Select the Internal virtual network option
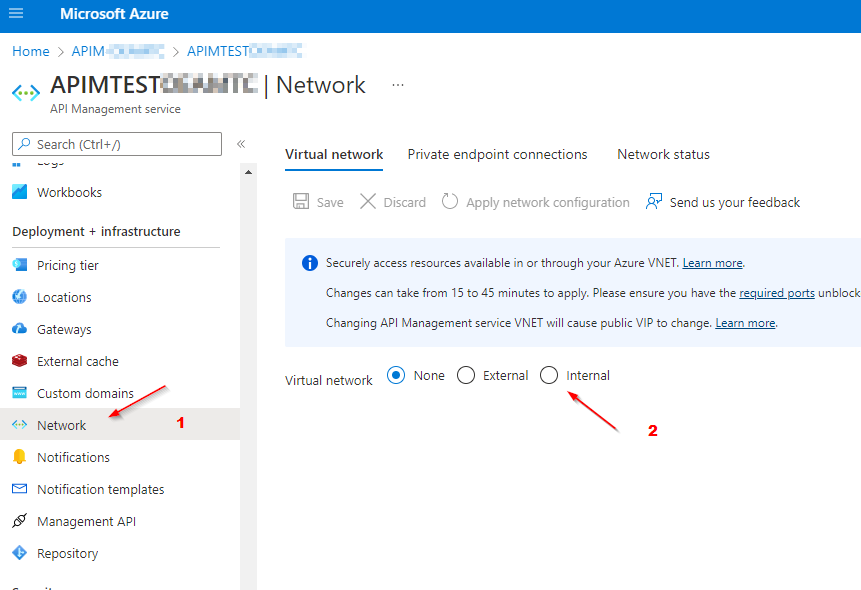The width and height of the screenshot is (861, 590). (549, 375)
